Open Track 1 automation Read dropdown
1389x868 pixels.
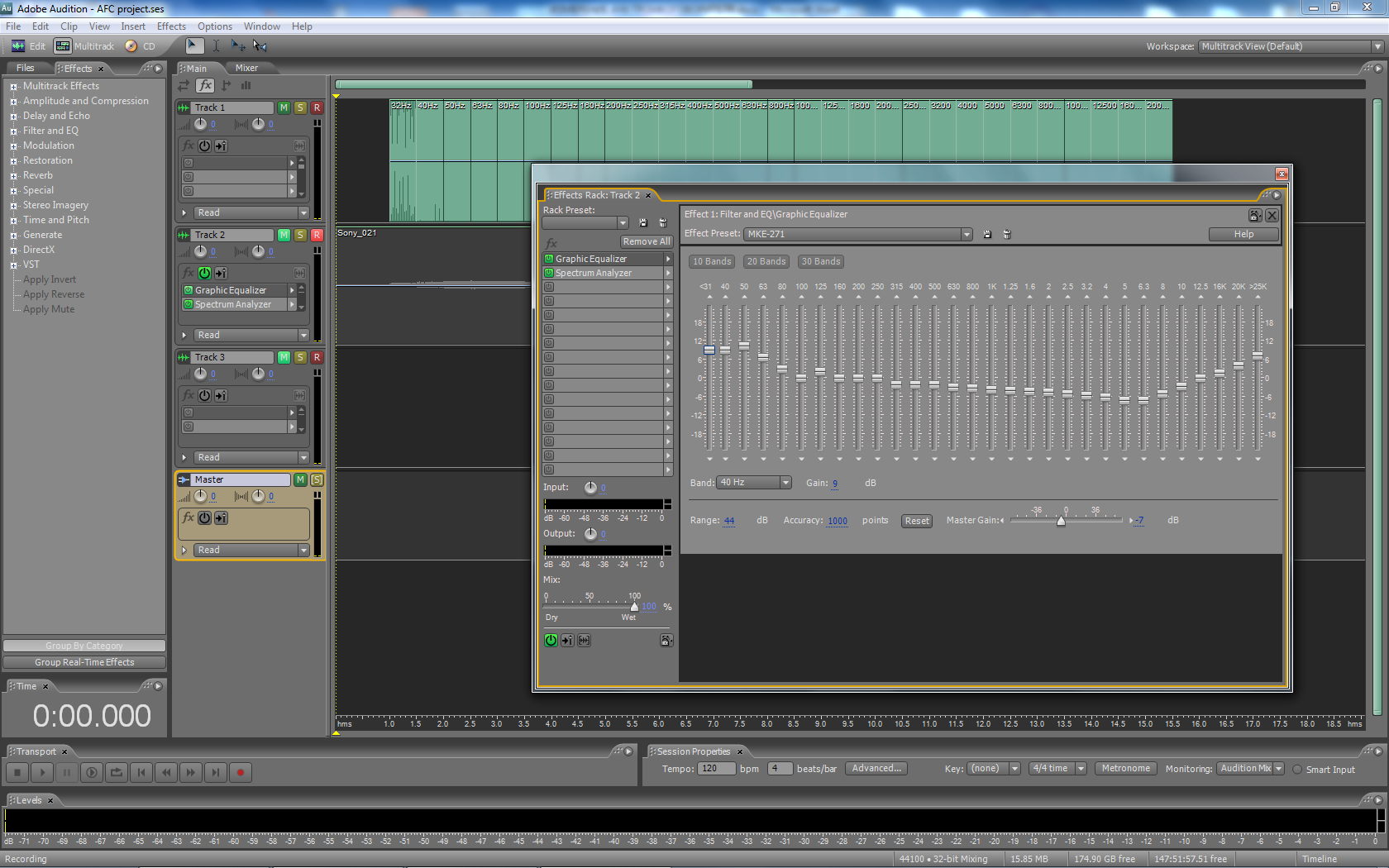[303, 213]
